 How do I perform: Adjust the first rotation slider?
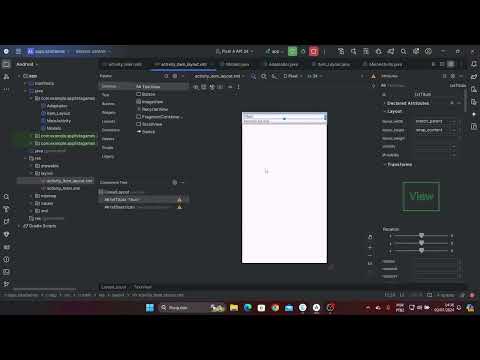pos(421,236)
